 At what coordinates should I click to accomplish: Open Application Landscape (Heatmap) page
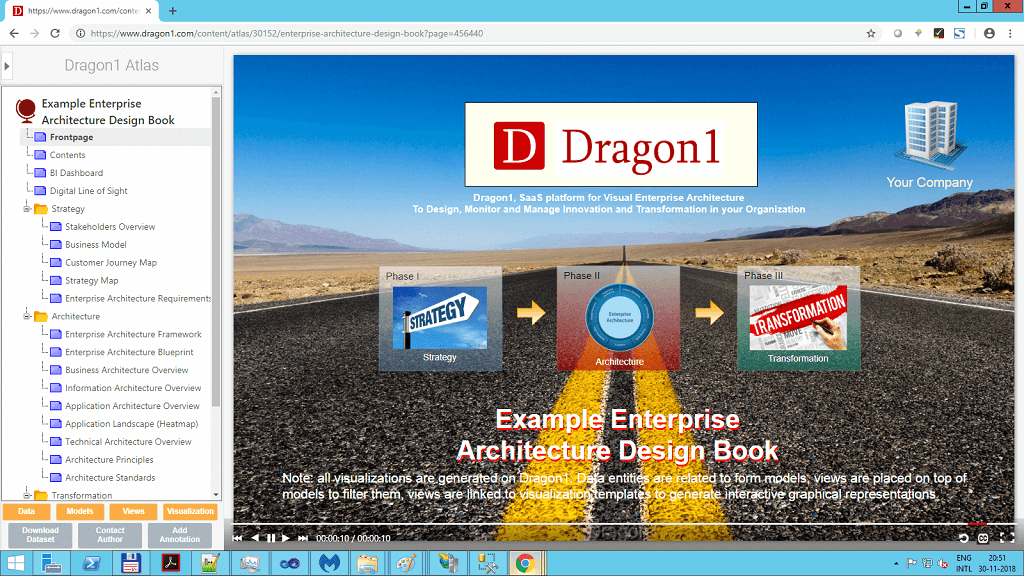tap(131, 424)
